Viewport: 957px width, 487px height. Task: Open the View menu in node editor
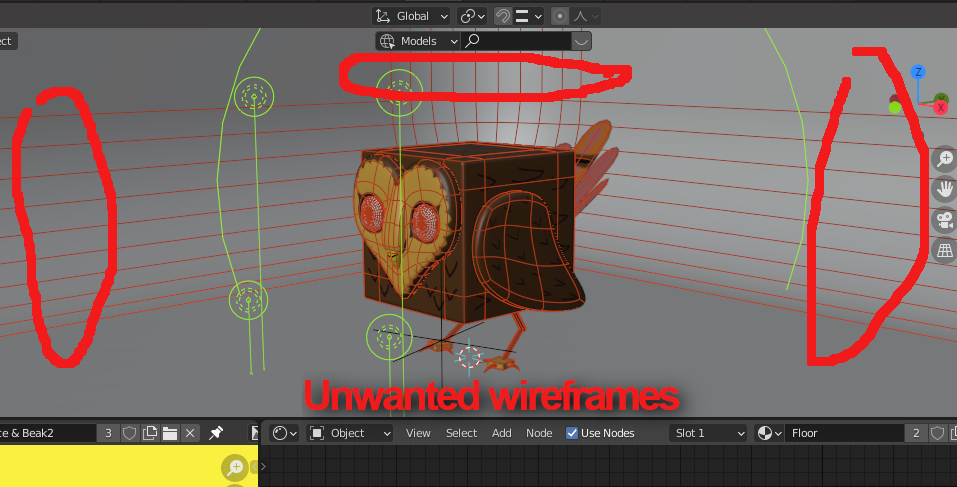pos(418,433)
